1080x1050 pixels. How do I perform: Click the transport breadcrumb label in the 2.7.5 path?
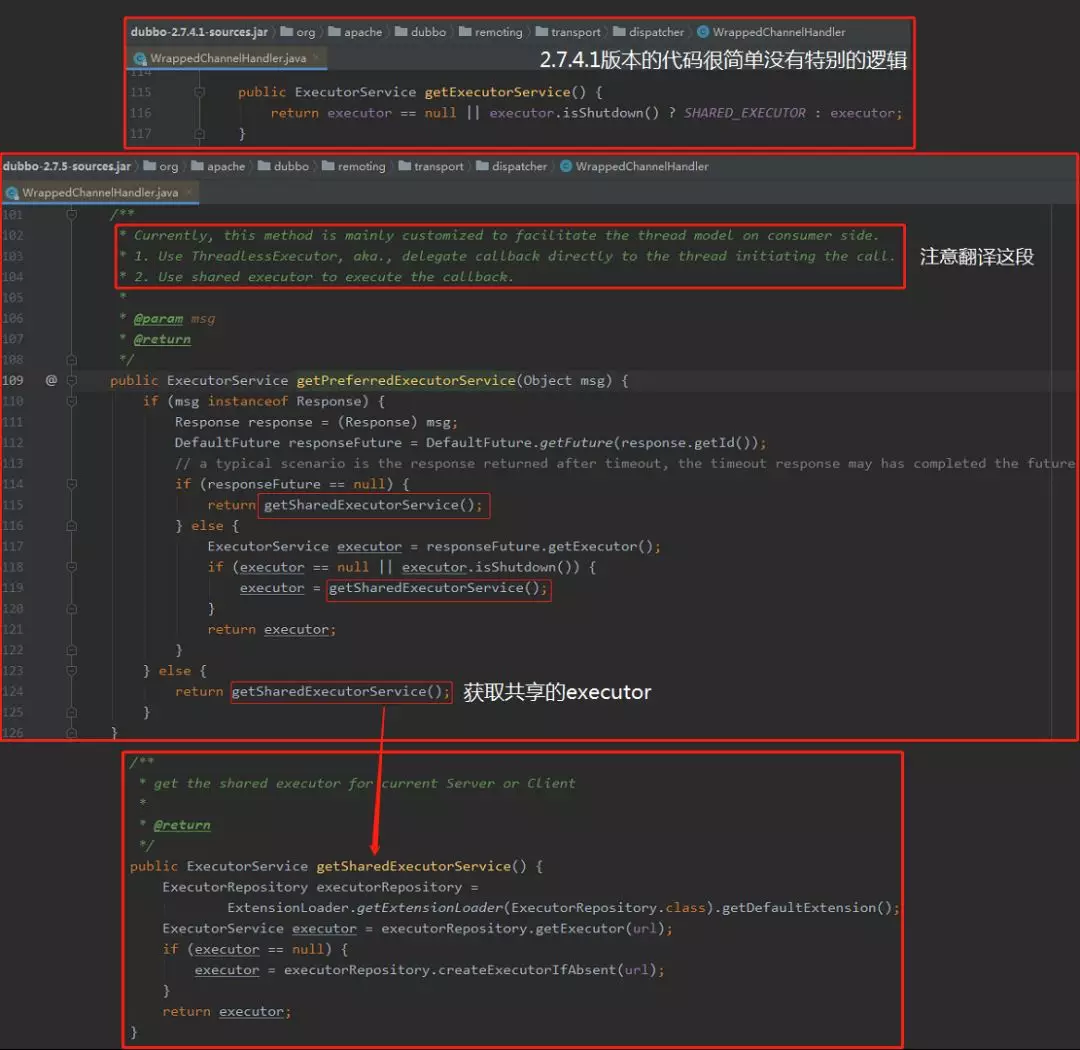439,166
